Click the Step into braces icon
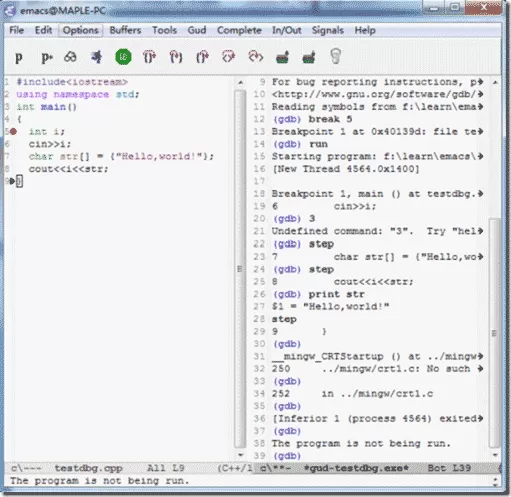 (176, 57)
